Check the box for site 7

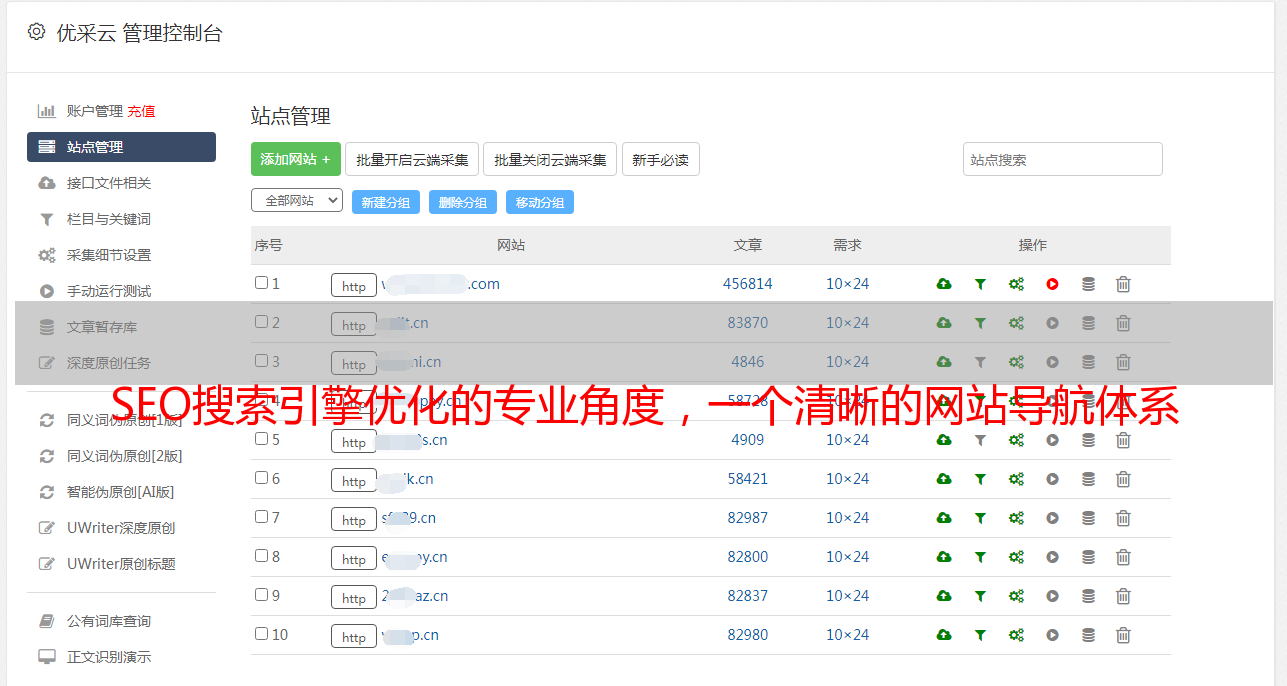point(261,517)
